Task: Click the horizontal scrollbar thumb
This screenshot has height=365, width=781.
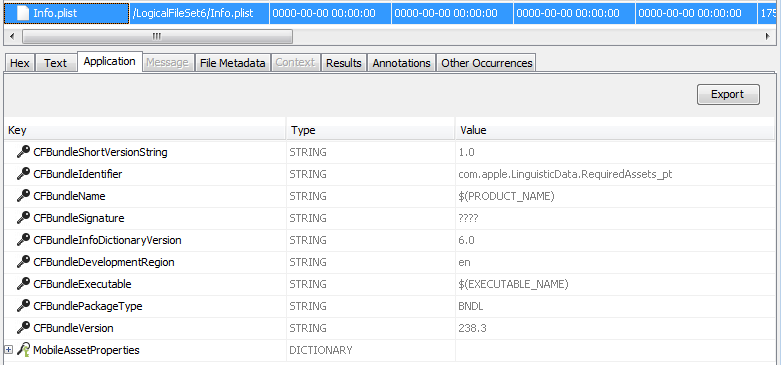Action: pos(157,36)
